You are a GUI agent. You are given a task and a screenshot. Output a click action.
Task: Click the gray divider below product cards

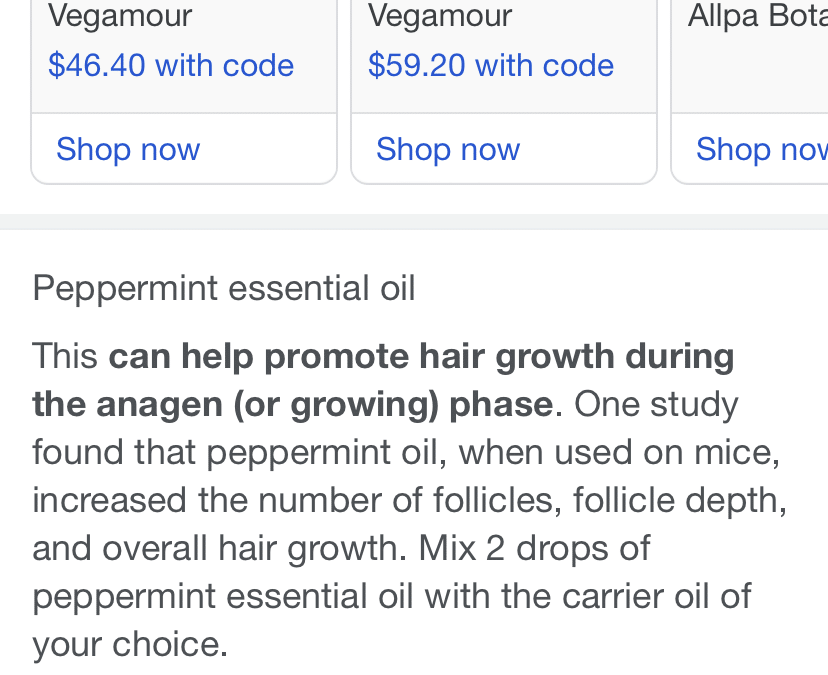pos(414,222)
